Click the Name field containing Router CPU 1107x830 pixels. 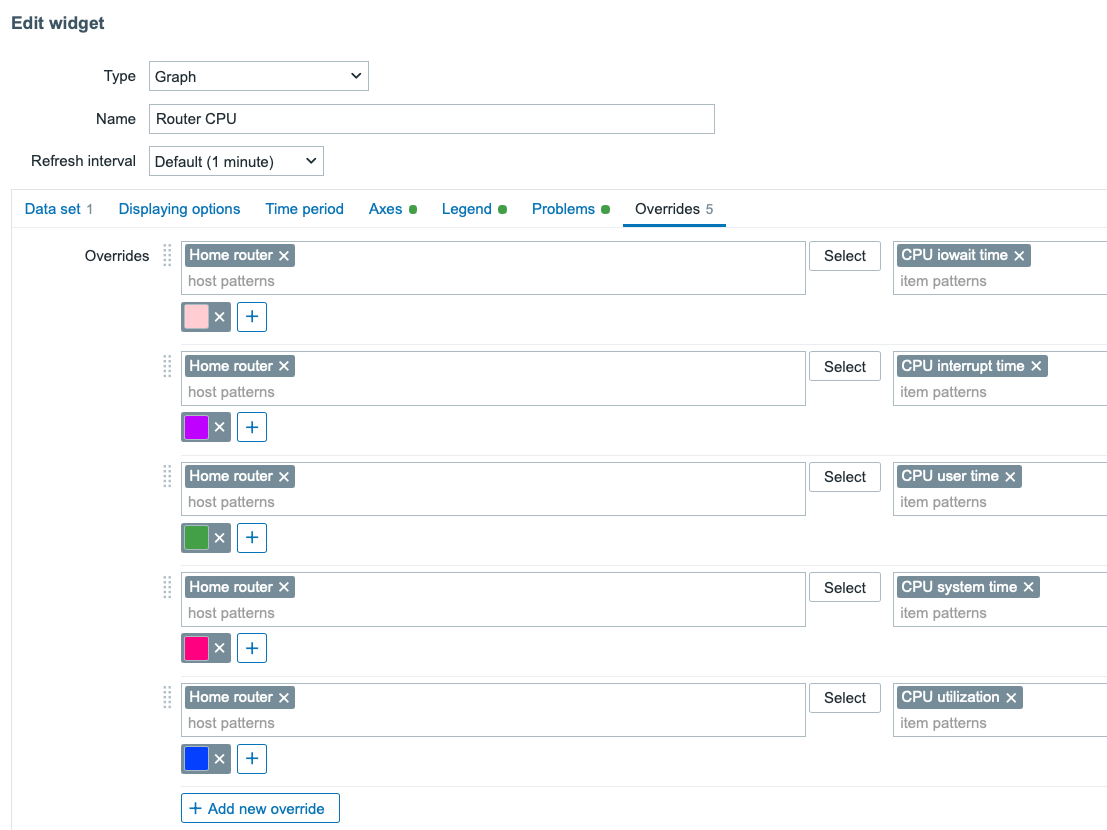(x=431, y=119)
